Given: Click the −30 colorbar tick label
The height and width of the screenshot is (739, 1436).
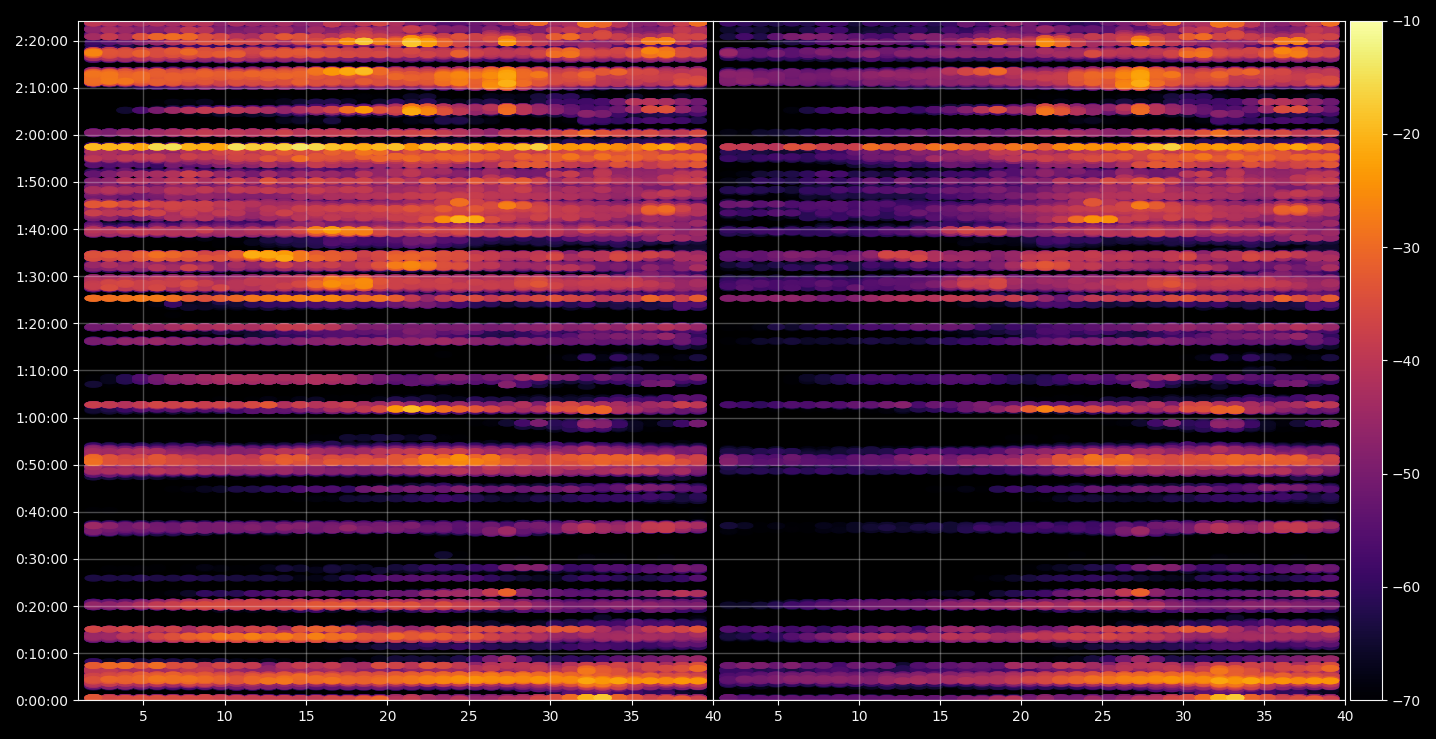Looking at the screenshot, I should (x=1405, y=248).
